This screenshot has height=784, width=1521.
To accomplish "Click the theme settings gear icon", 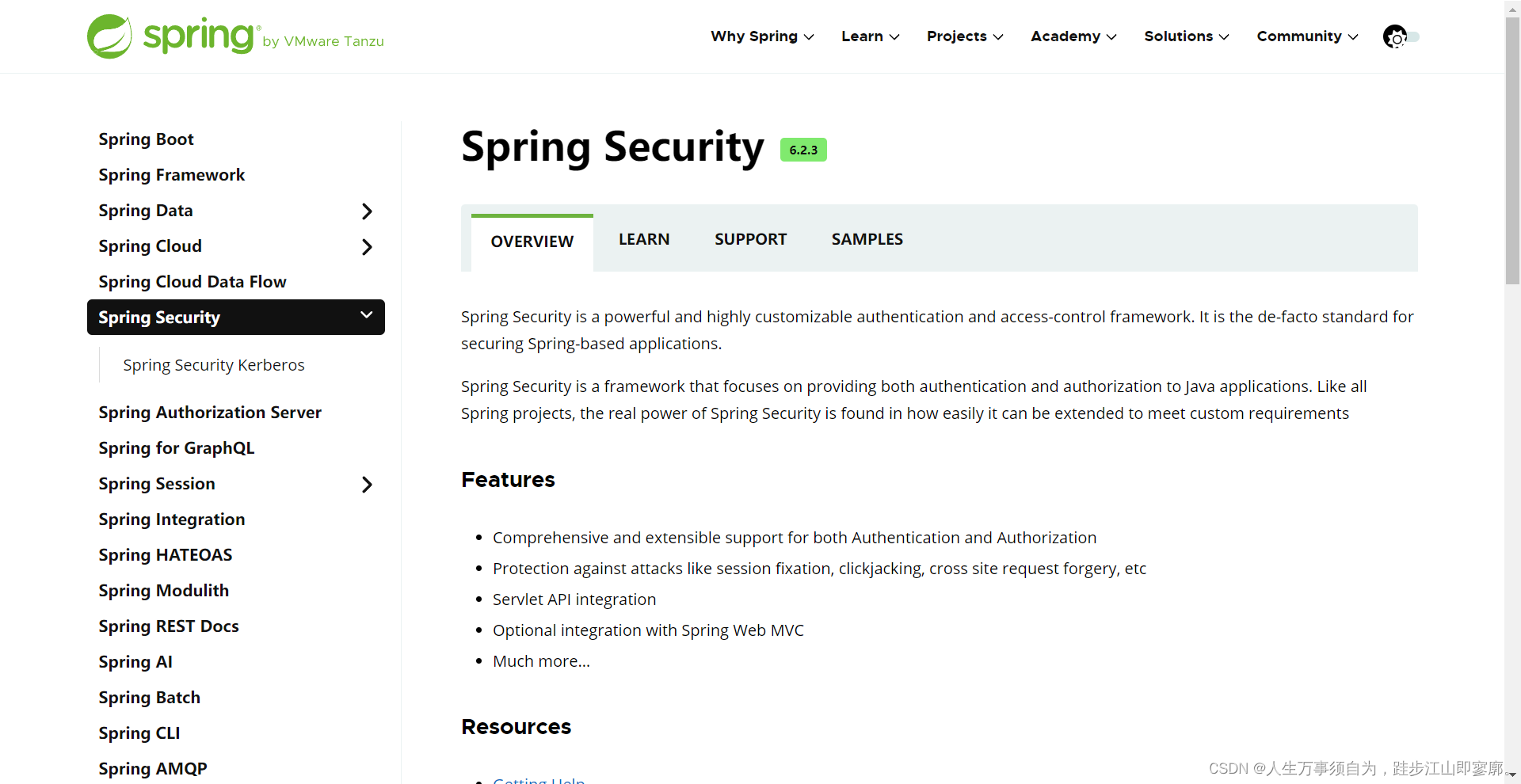I will click(1394, 36).
